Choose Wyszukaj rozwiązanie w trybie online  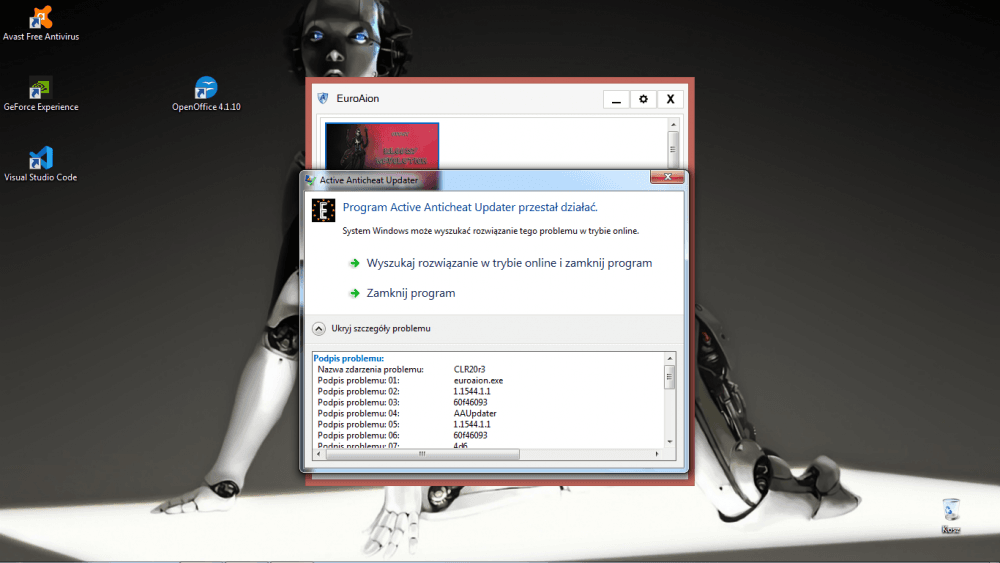tap(509, 263)
